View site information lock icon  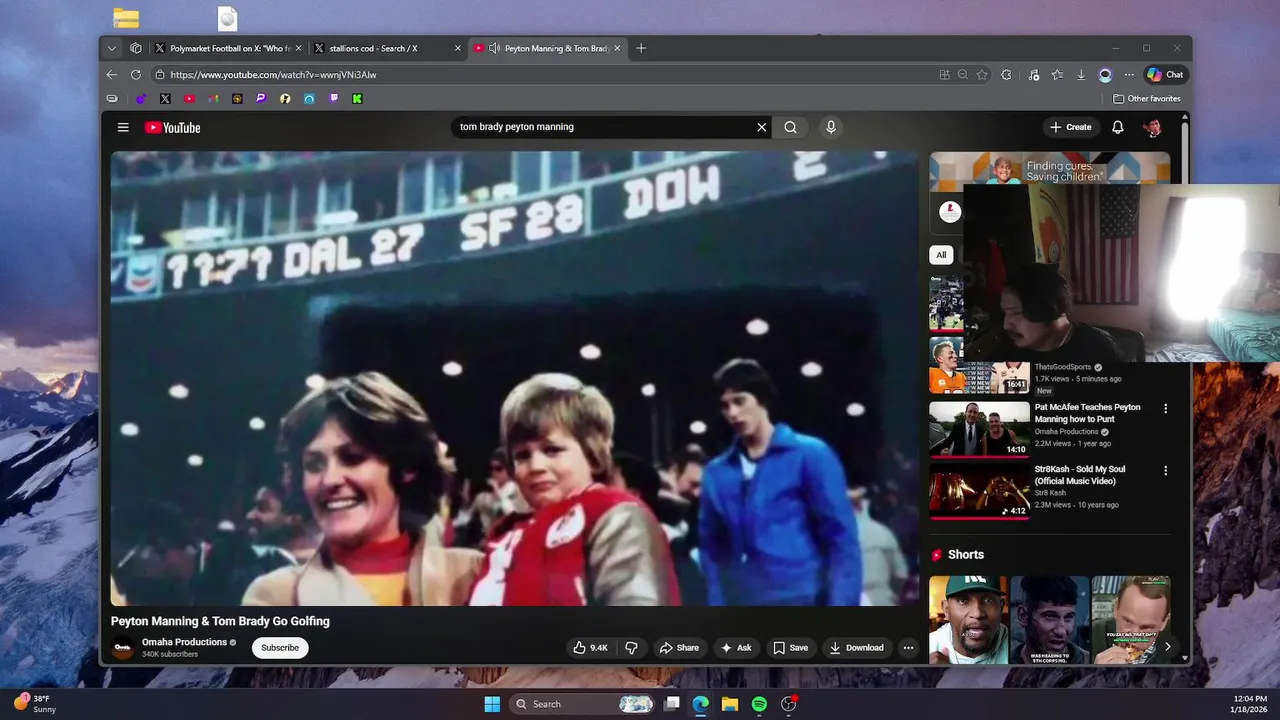coord(160,75)
